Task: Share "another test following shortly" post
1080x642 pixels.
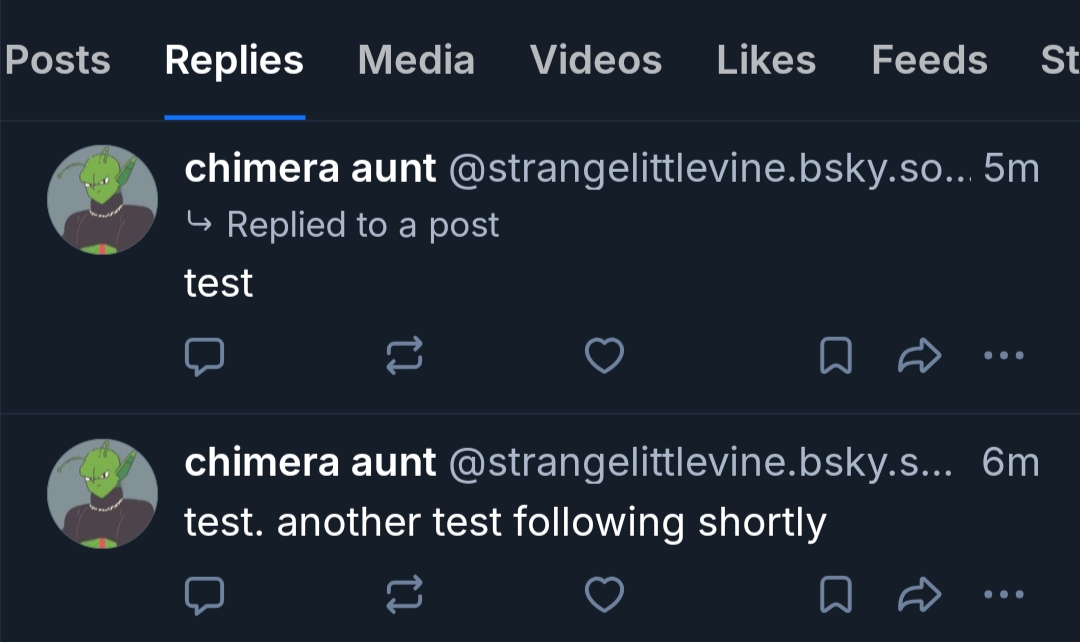Action: tap(920, 595)
